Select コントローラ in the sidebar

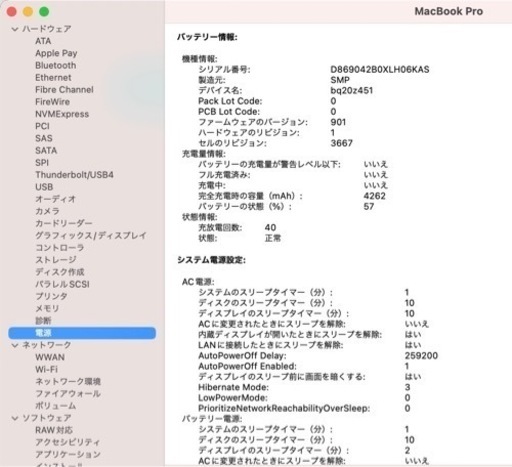[x=60, y=248]
